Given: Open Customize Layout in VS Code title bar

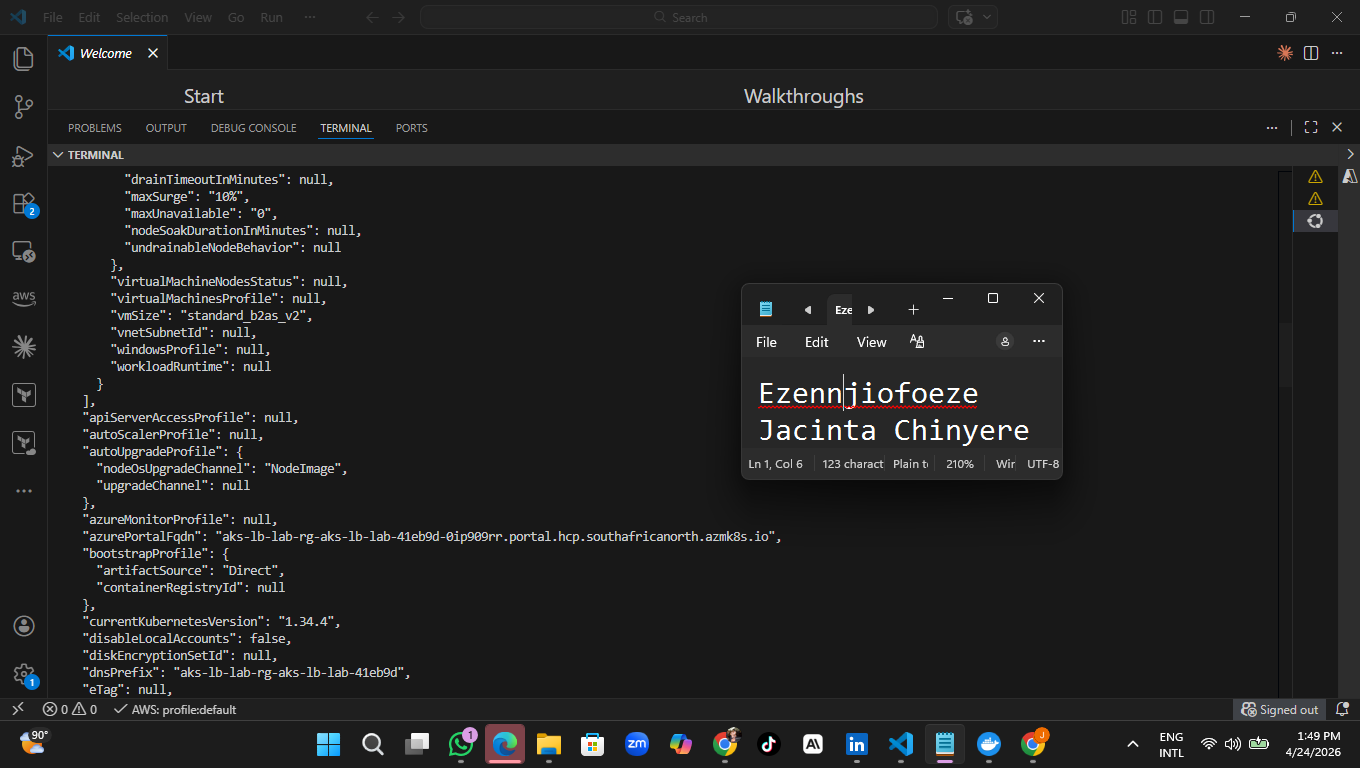Looking at the screenshot, I should coord(1129,17).
